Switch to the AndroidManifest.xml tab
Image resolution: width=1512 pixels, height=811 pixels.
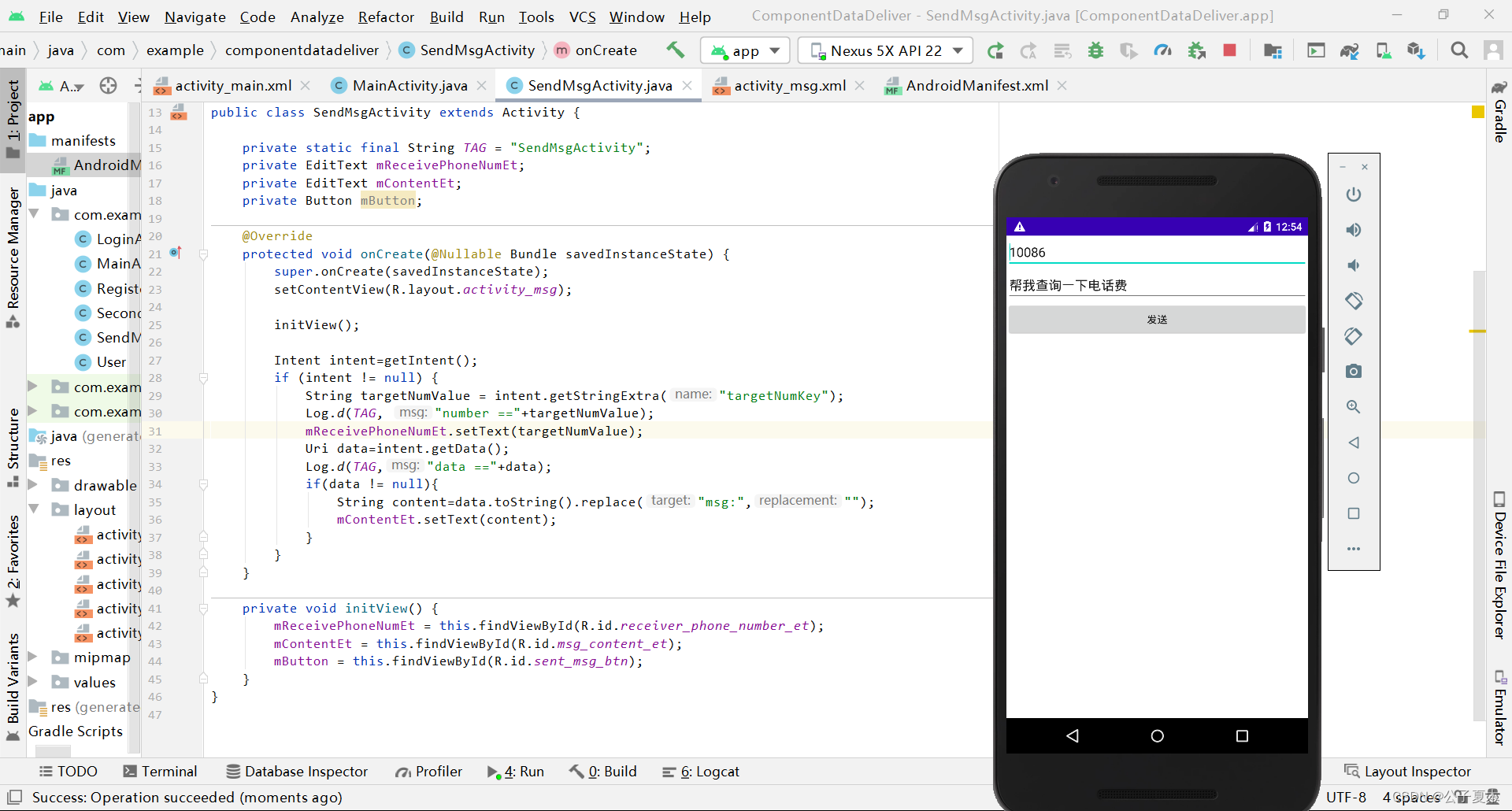pyautogui.click(x=976, y=85)
